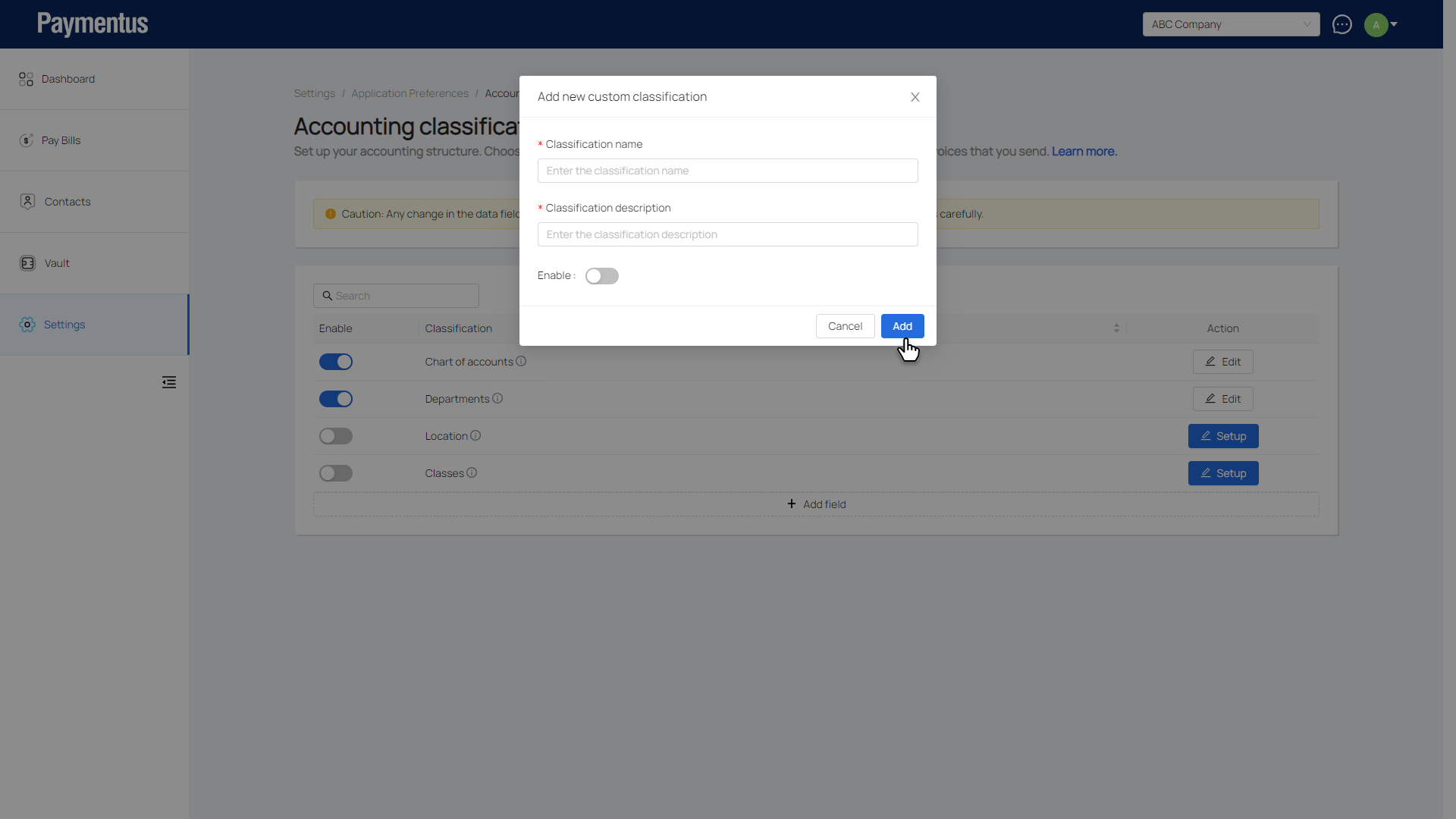This screenshot has width=1456, height=819.
Task: Click the green user avatar icon
Action: [1376, 24]
